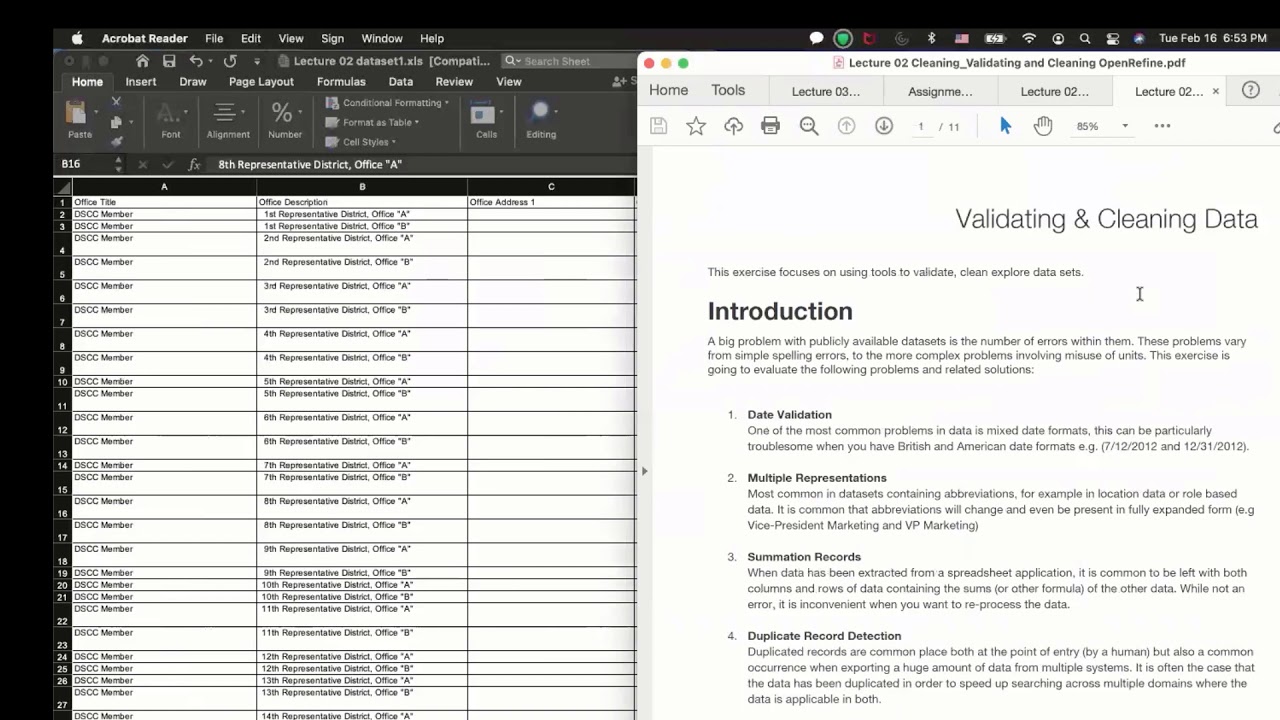This screenshot has height=720, width=1280.
Task: Open the Excel undo history dropdown arrow
Action: [212, 62]
